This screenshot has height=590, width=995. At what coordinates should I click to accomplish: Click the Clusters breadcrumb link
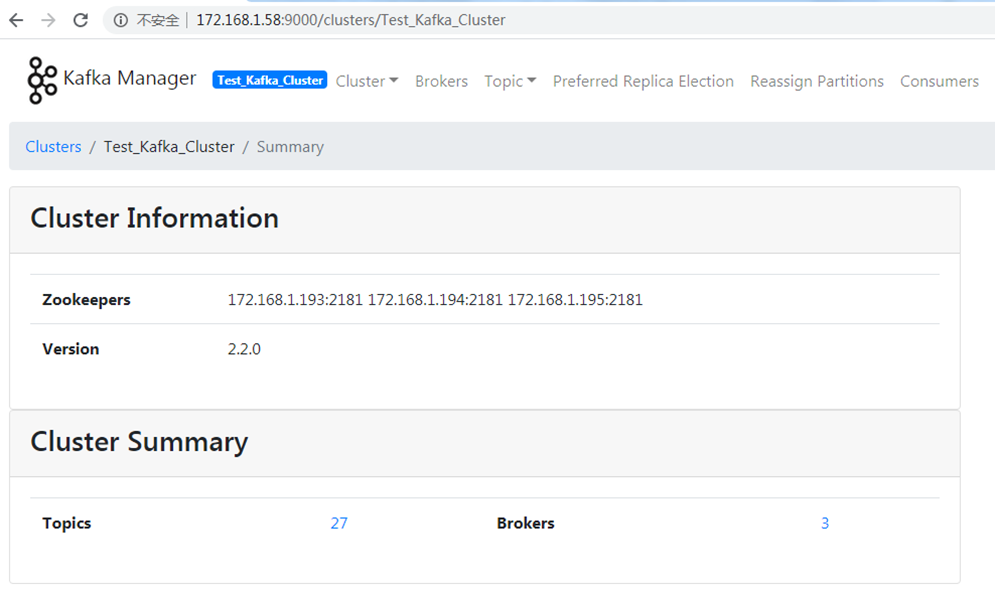click(53, 147)
